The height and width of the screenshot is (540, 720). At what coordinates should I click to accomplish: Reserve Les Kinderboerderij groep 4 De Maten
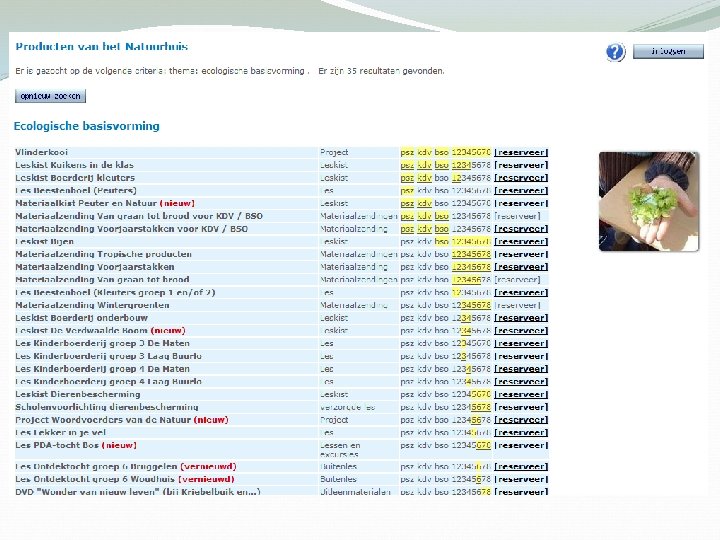[x=521, y=369]
